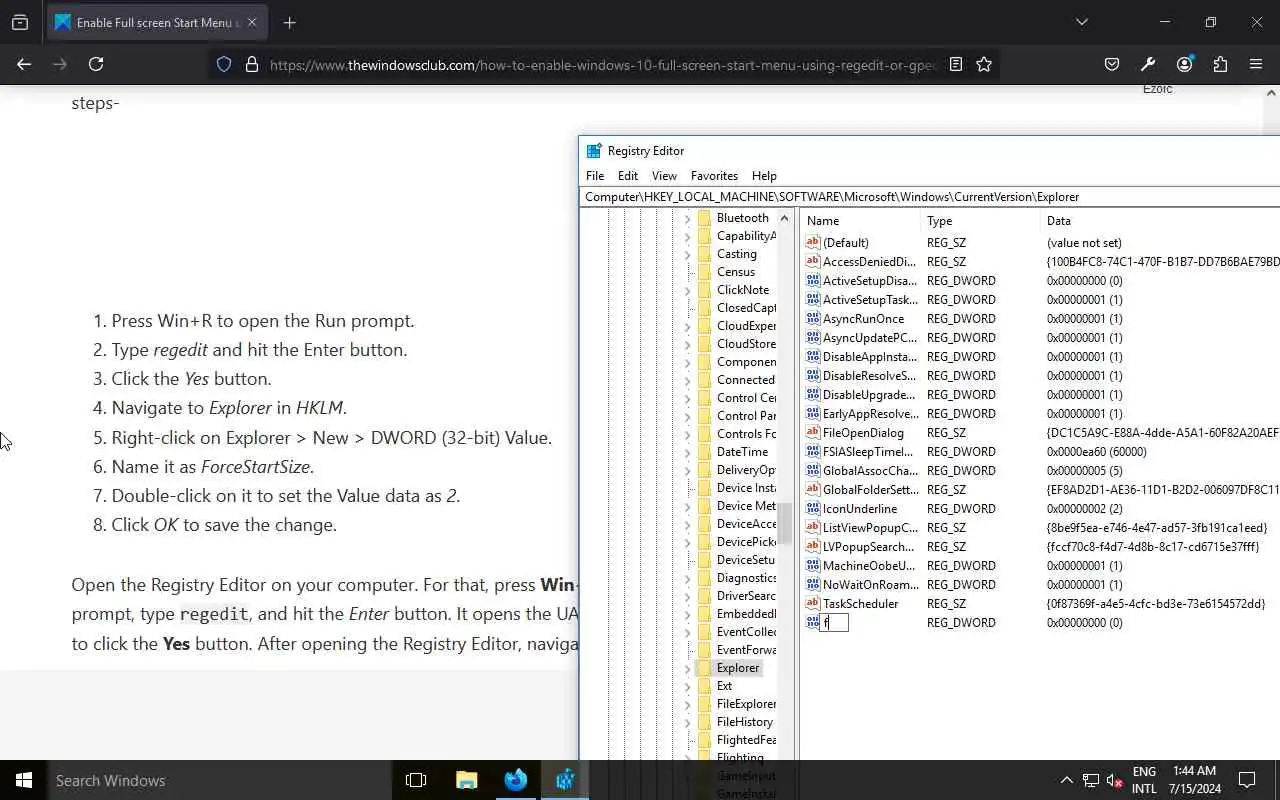Click the Type column header
This screenshot has width=1280, height=800.
[x=980, y=221]
